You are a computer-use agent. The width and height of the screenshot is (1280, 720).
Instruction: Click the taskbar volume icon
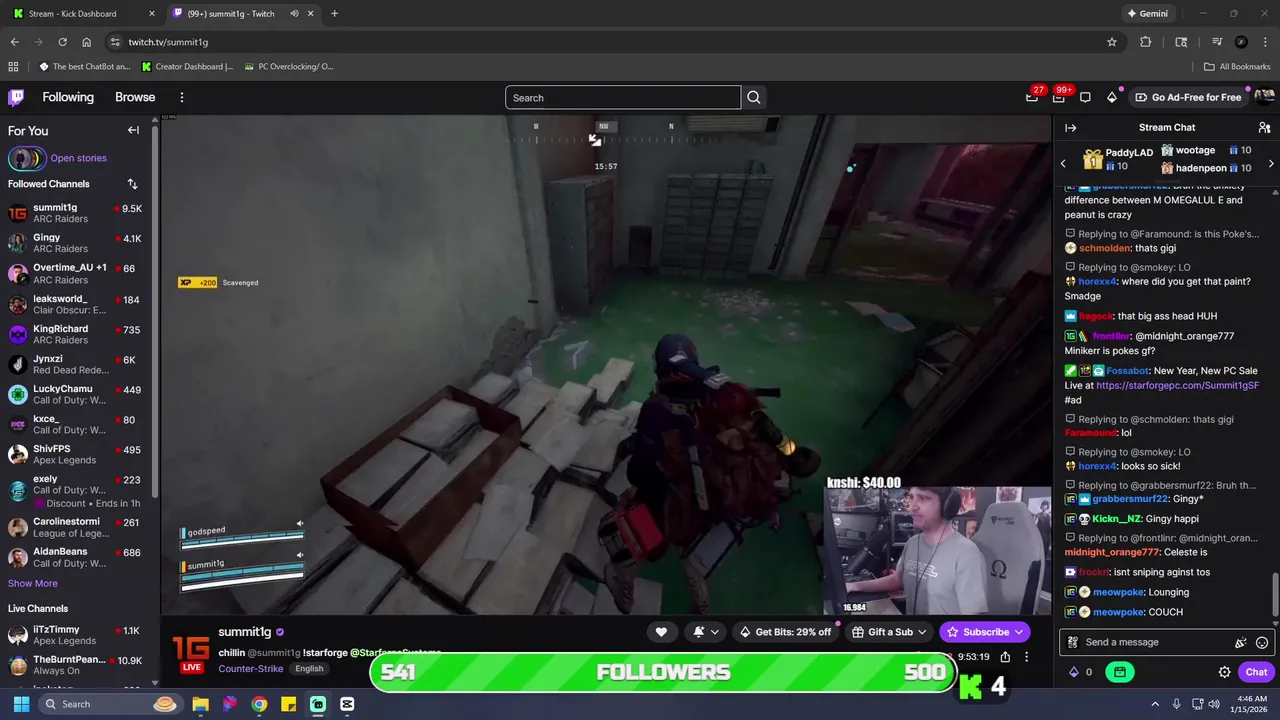pyautogui.click(x=1213, y=704)
